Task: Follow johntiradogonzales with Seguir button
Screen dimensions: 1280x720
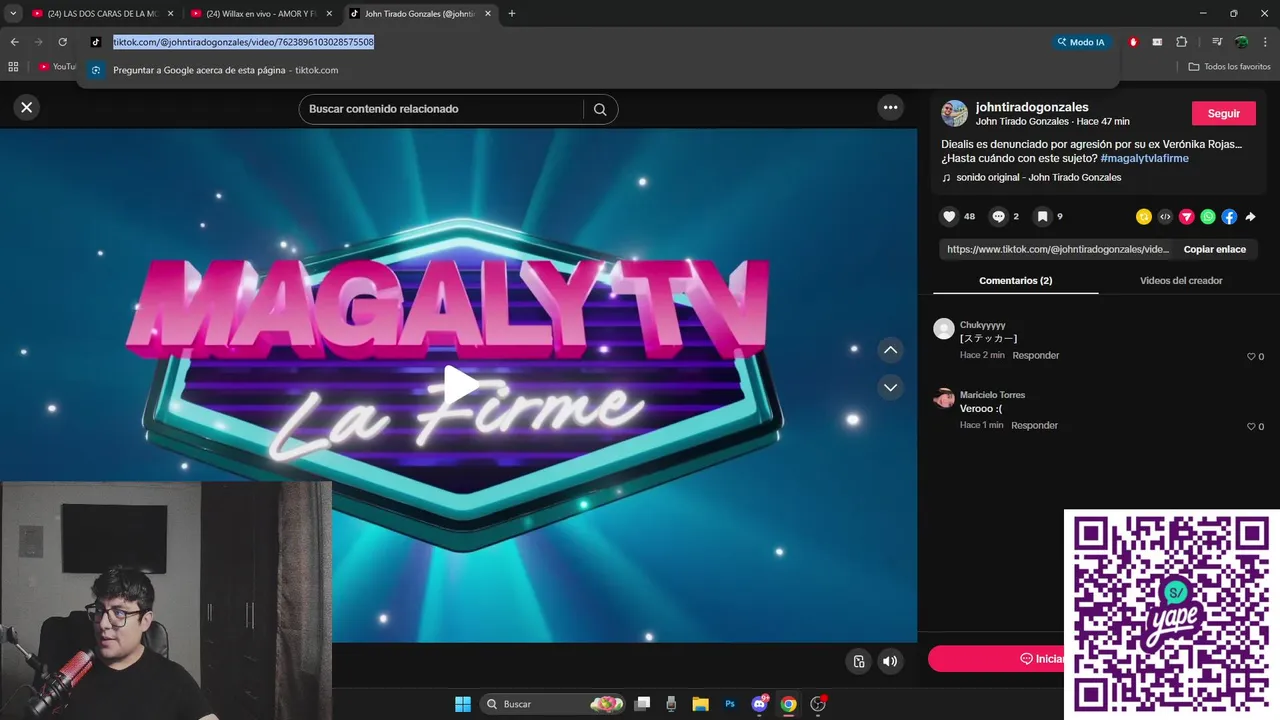Action: click(x=1223, y=113)
